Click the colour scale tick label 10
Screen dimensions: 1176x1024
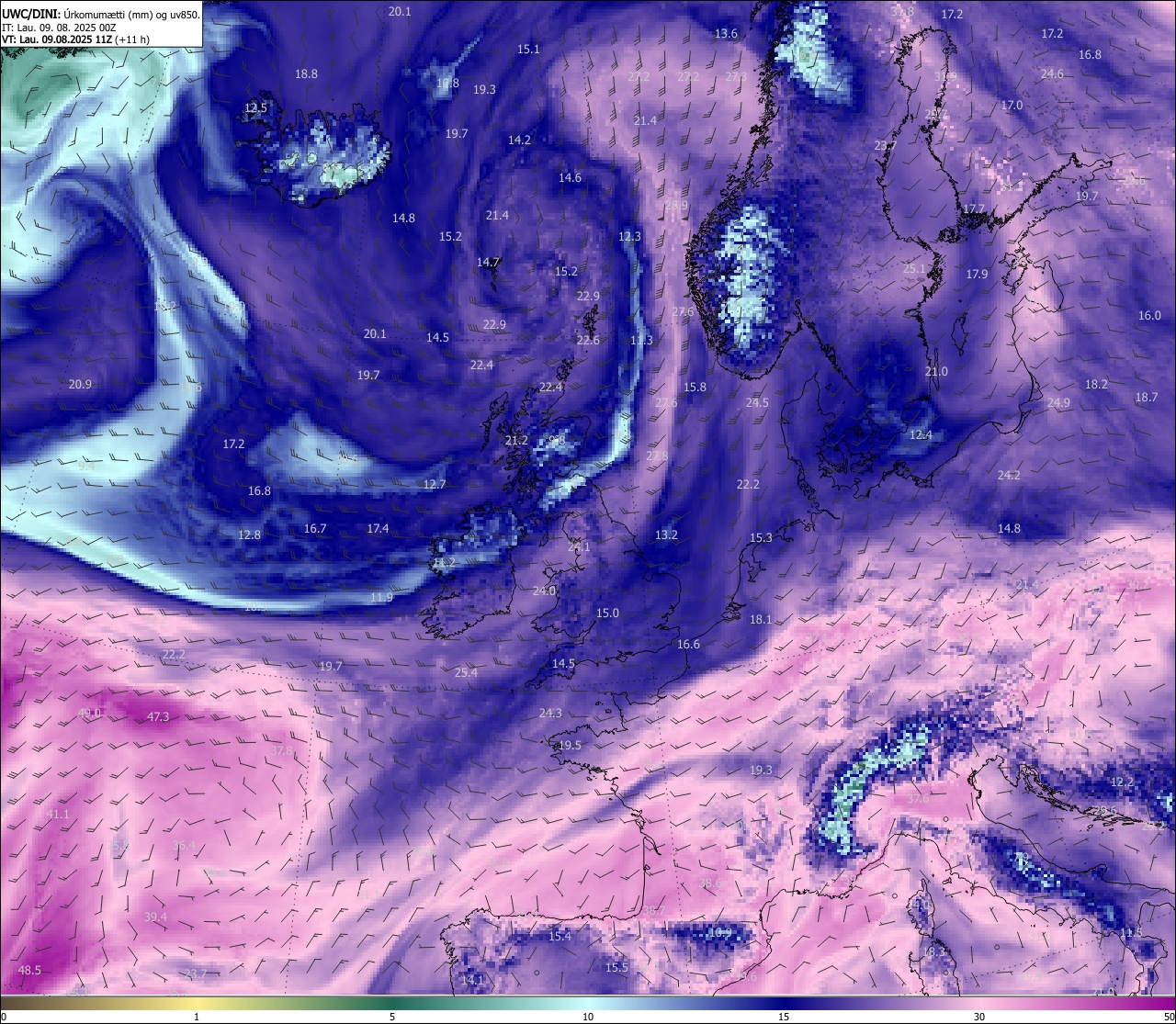588,1017
